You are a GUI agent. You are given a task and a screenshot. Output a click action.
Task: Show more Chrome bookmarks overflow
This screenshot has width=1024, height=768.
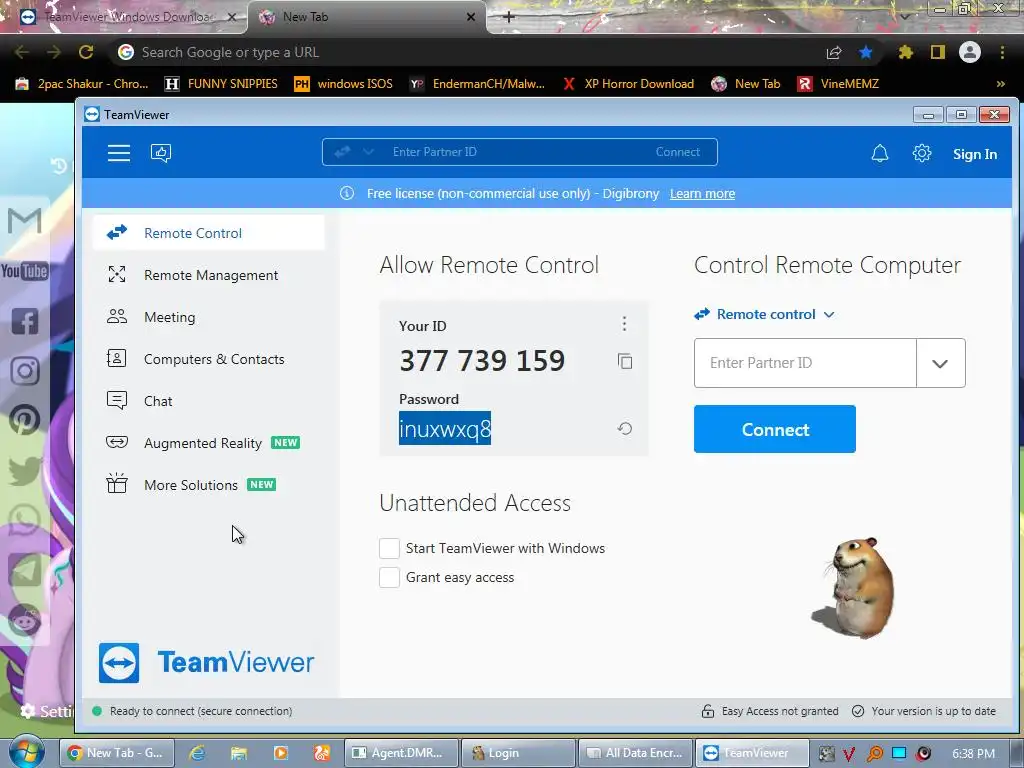pyautogui.click(x=1000, y=84)
